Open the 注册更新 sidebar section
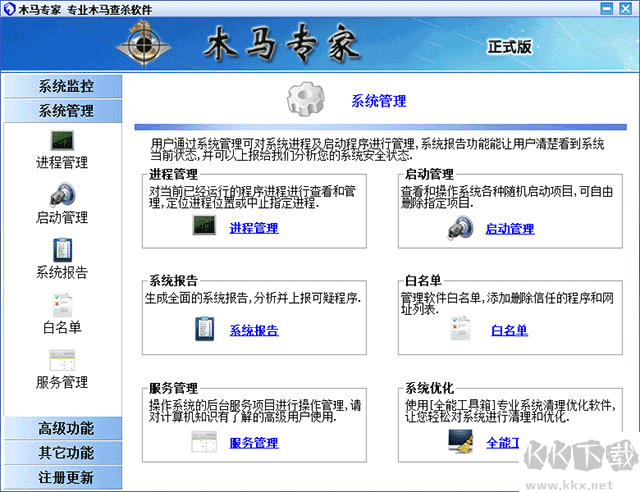Screen dimensions: 640x492 [x=63, y=477]
